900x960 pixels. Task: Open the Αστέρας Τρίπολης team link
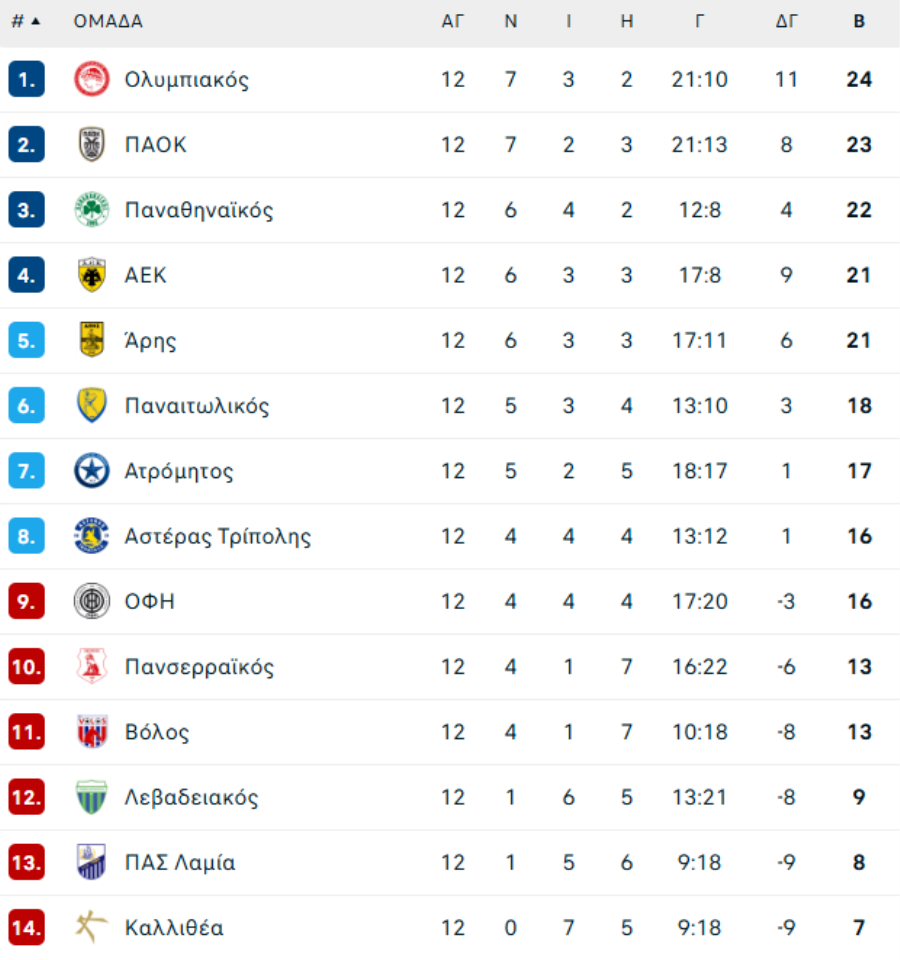pyautogui.click(x=217, y=536)
